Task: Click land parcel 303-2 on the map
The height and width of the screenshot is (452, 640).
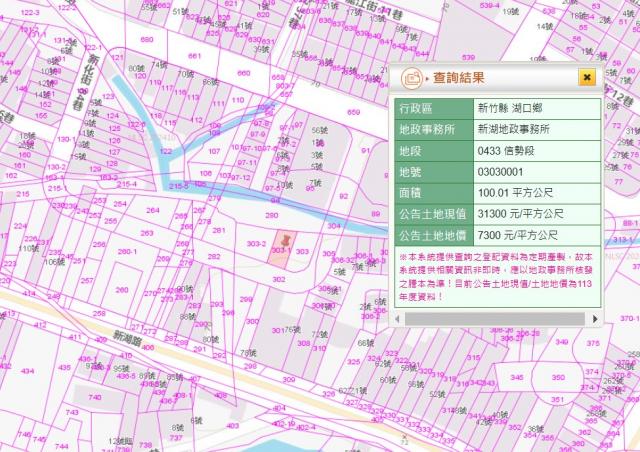Action: (x=256, y=243)
